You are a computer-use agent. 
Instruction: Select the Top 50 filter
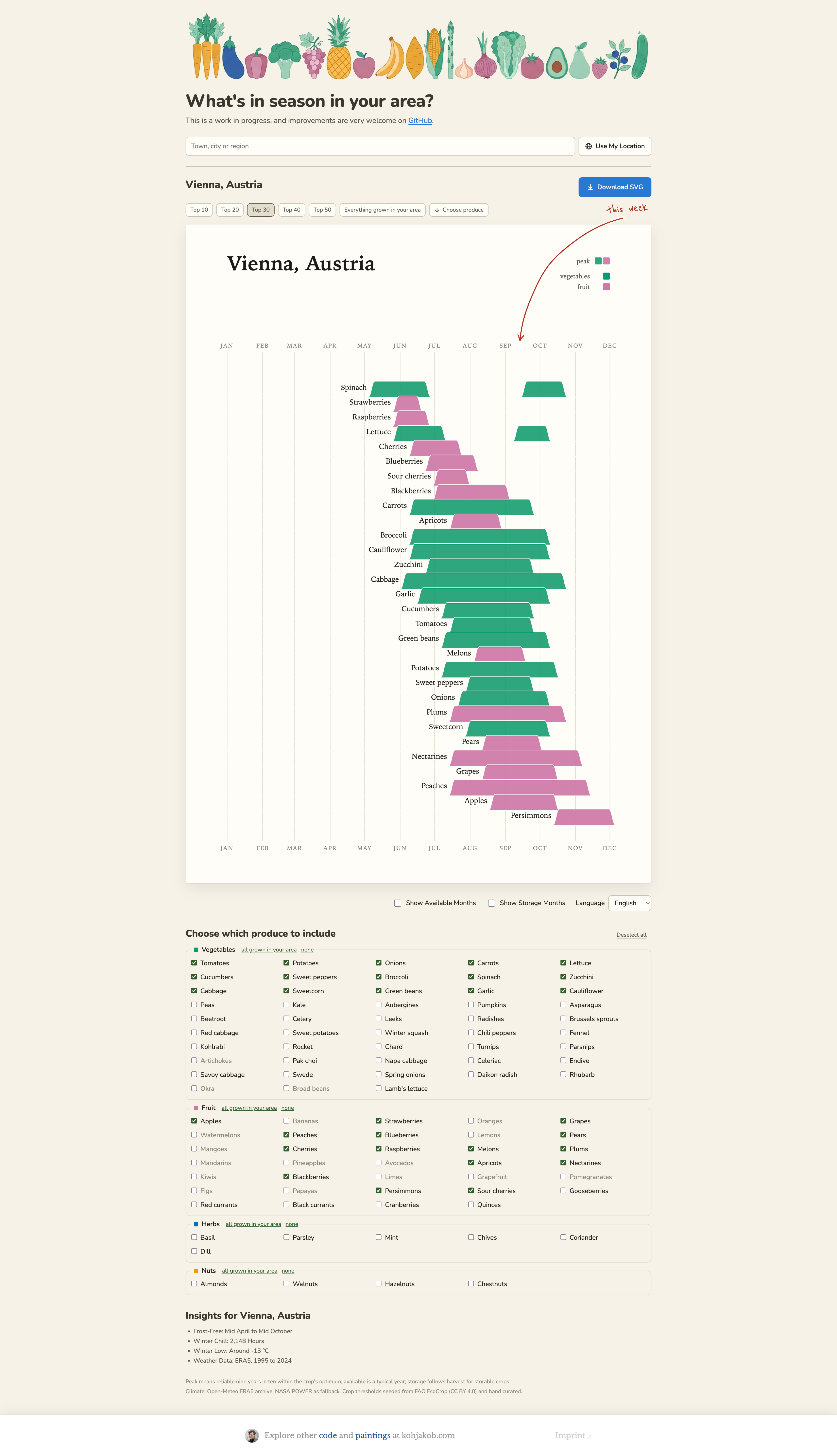click(x=322, y=210)
